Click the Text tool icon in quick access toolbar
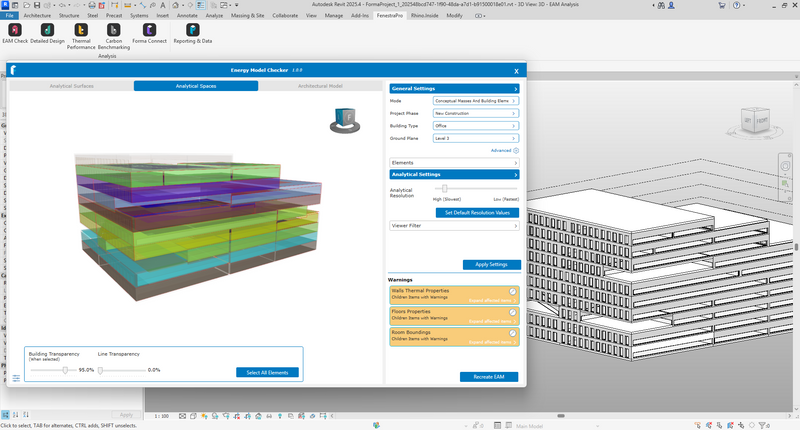 click(163, 5)
